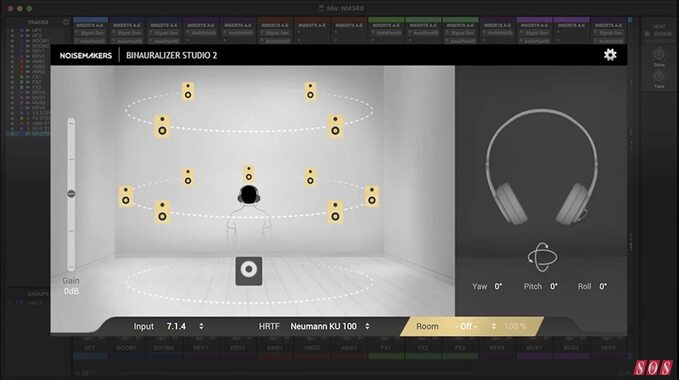Open the plugin settings gear
The height and width of the screenshot is (380, 679).
pyautogui.click(x=610, y=55)
